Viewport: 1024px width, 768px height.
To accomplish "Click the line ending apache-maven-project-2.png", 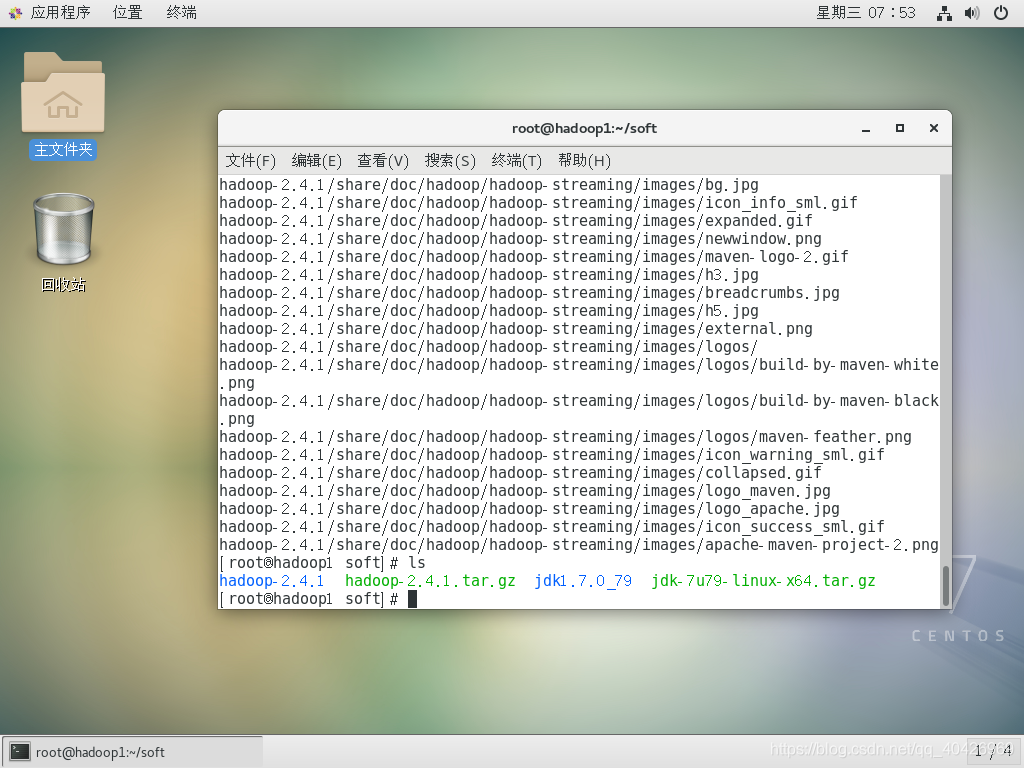I will [x=579, y=544].
